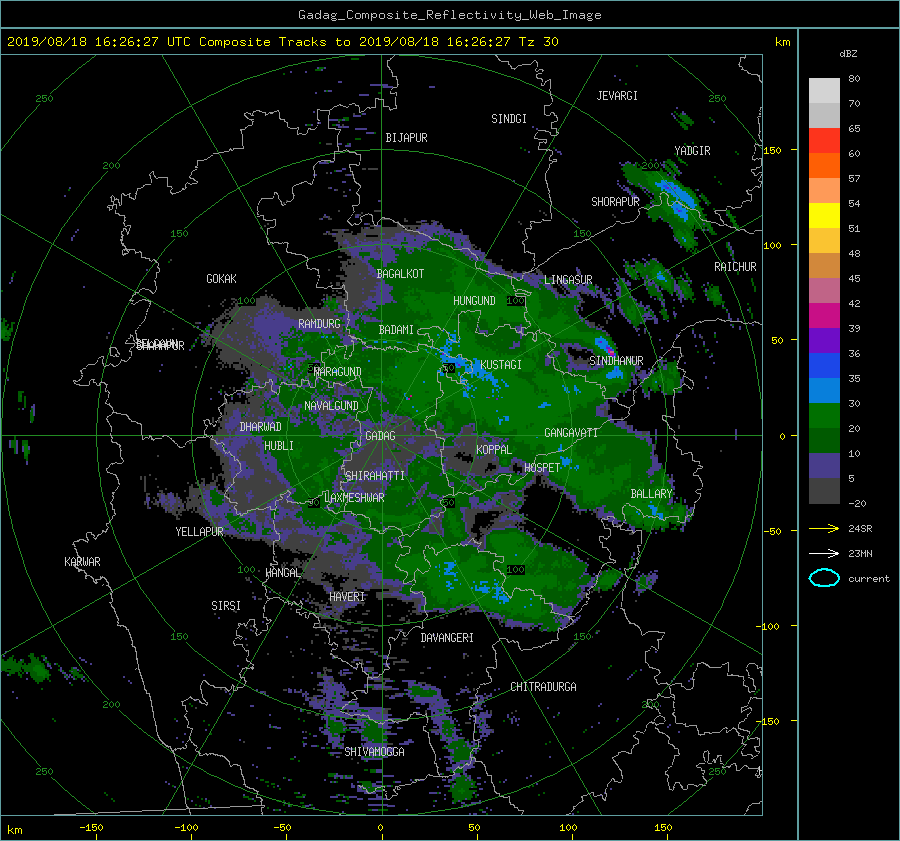Pick the dark green 10-20 dBZ swatch
The width and height of the screenshot is (900, 841).
tap(824, 440)
